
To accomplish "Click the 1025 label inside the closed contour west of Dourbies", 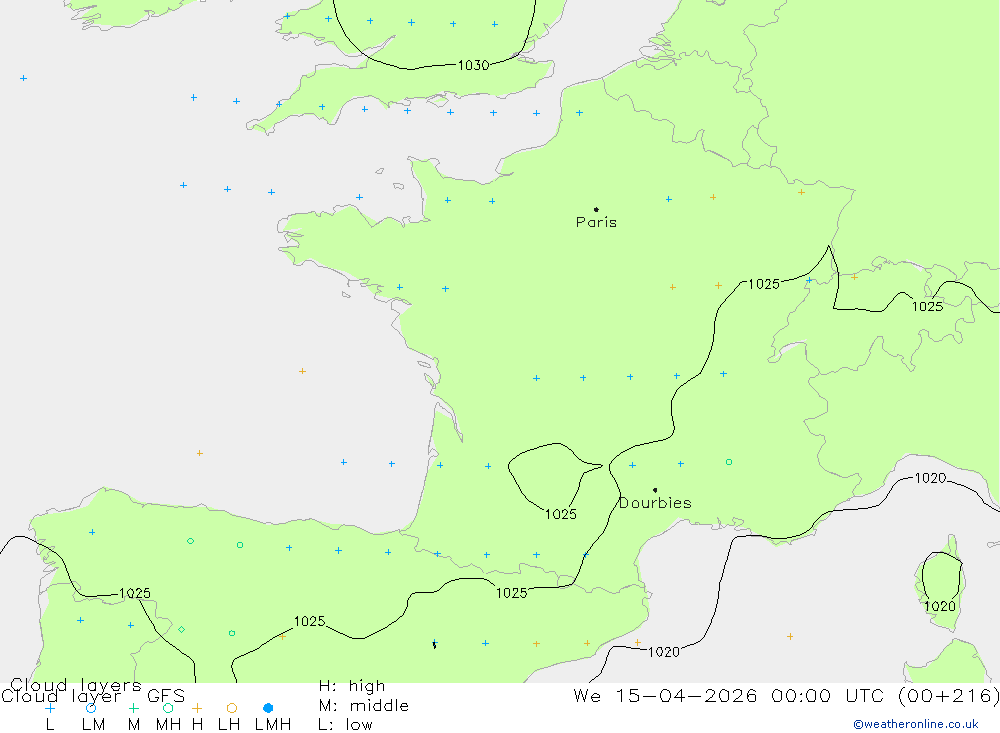I will [561, 514].
